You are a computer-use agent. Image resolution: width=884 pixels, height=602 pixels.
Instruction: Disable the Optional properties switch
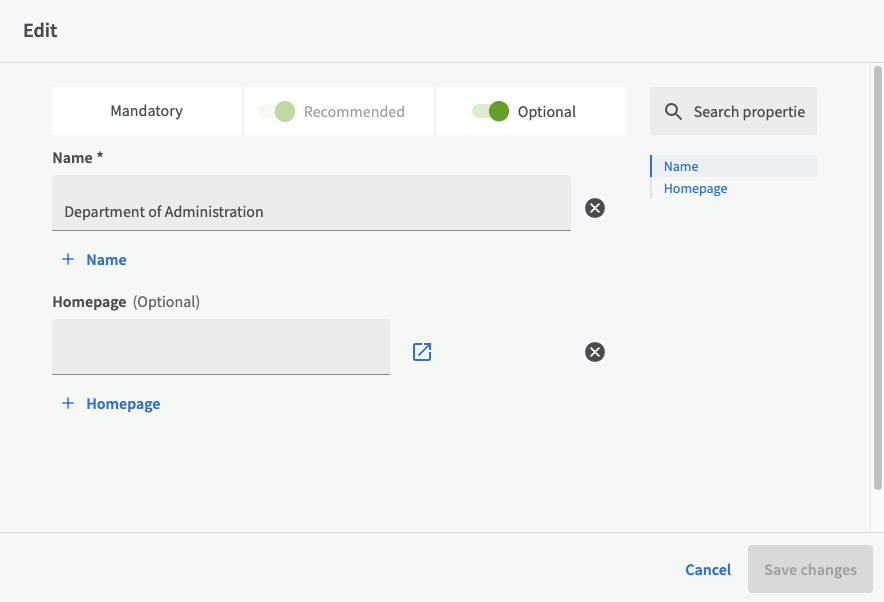click(x=491, y=111)
